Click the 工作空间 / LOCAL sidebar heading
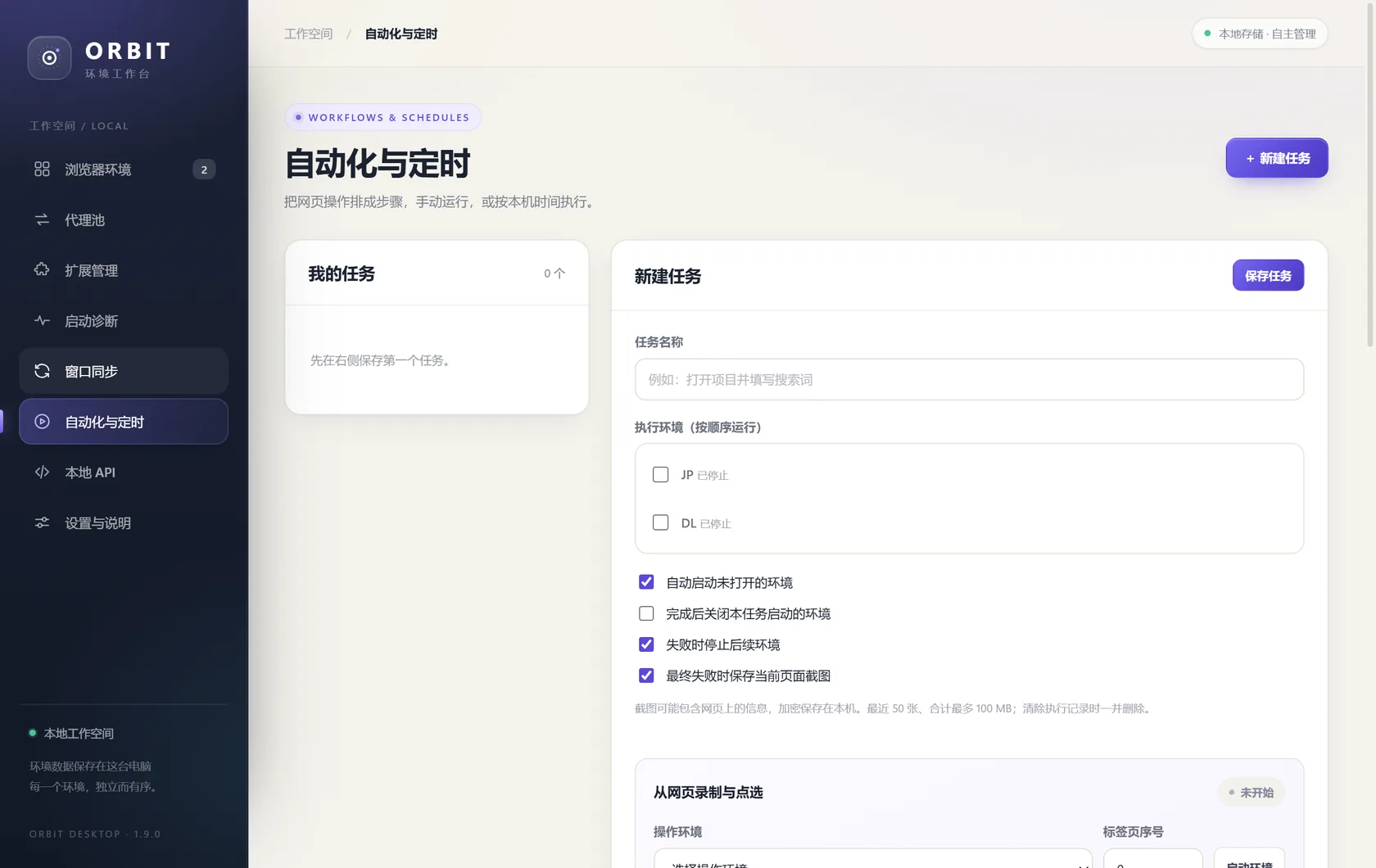 pos(79,126)
